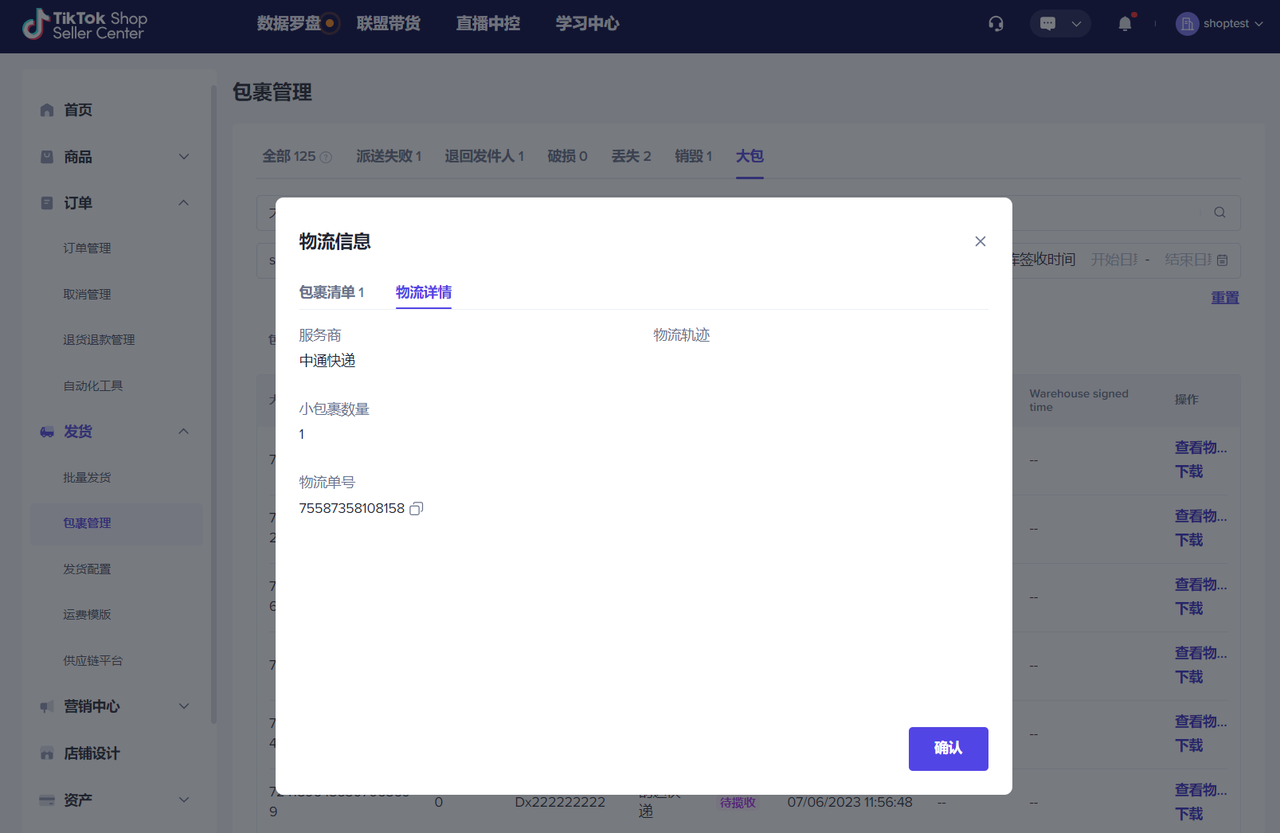Click the 发货 truck icon in sidebar

coord(47,432)
